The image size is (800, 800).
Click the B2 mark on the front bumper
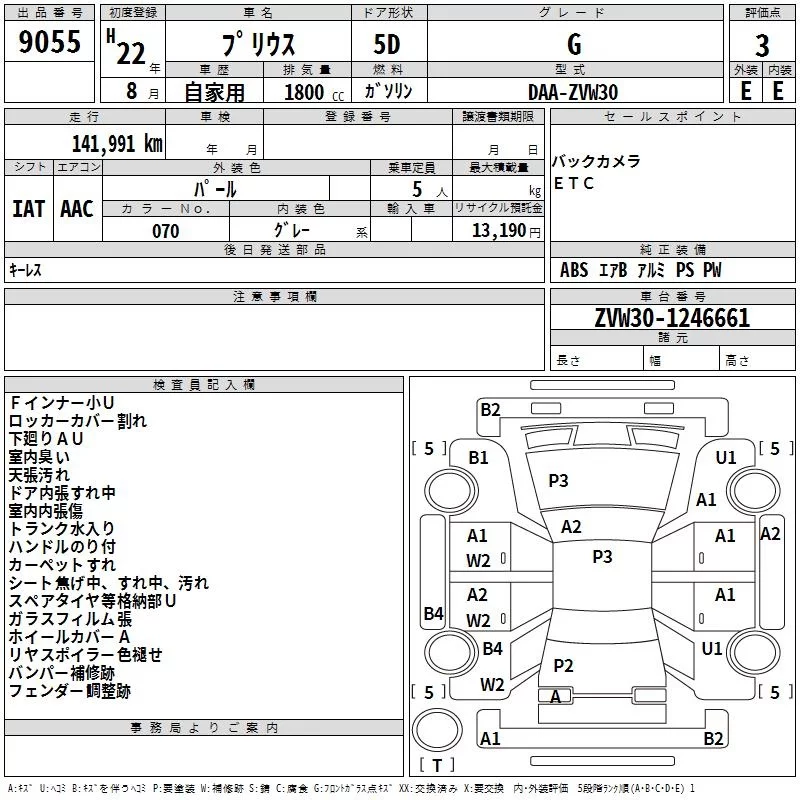[x=490, y=408]
